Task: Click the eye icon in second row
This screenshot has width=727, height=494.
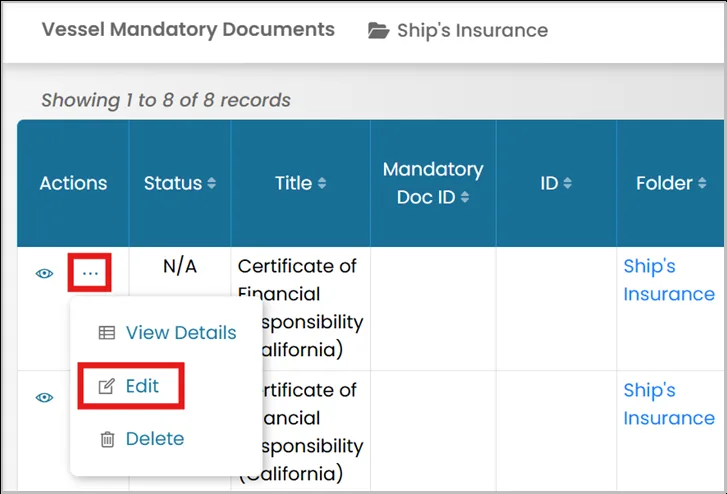Action: pos(45,398)
